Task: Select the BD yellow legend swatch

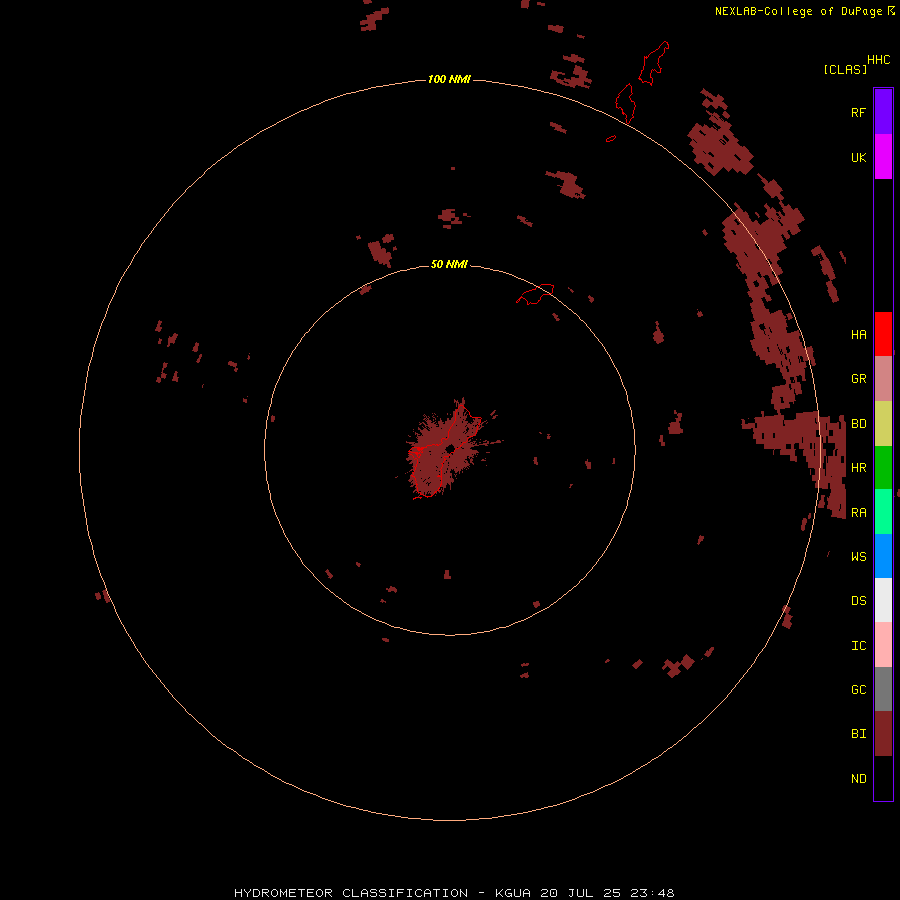Action: (x=883, y=424)
